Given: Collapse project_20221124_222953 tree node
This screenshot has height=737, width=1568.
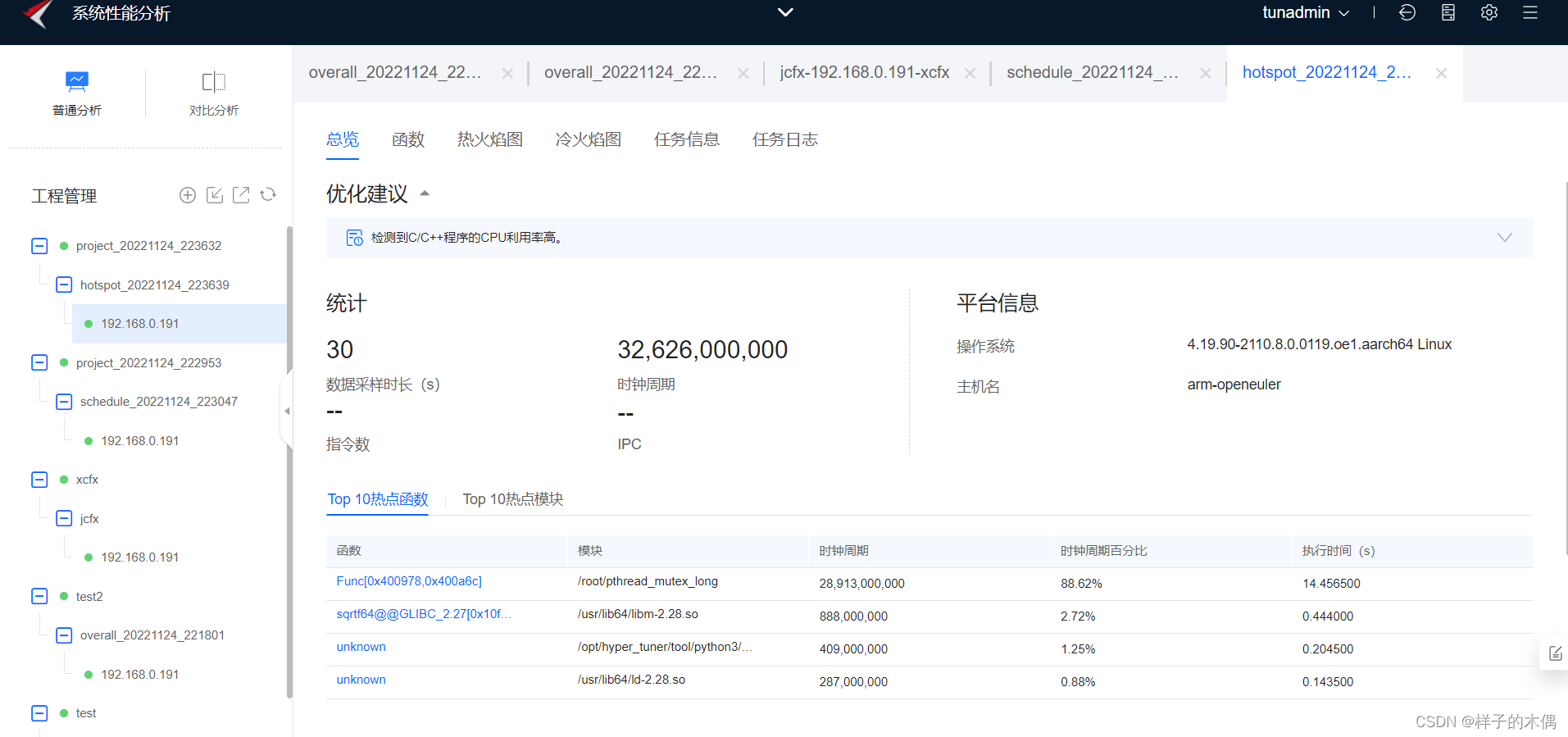Looking at the screenshot, I should click(x=39, y=362).
